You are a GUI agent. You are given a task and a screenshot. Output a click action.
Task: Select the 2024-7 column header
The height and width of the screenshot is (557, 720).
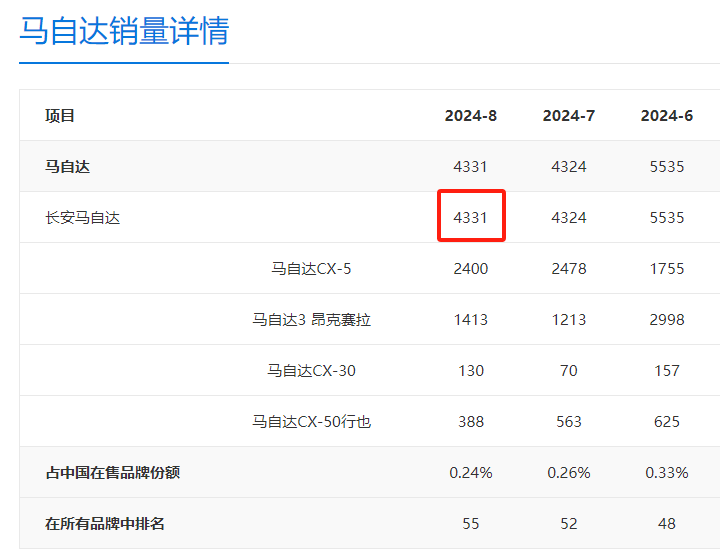coord(568,116)
